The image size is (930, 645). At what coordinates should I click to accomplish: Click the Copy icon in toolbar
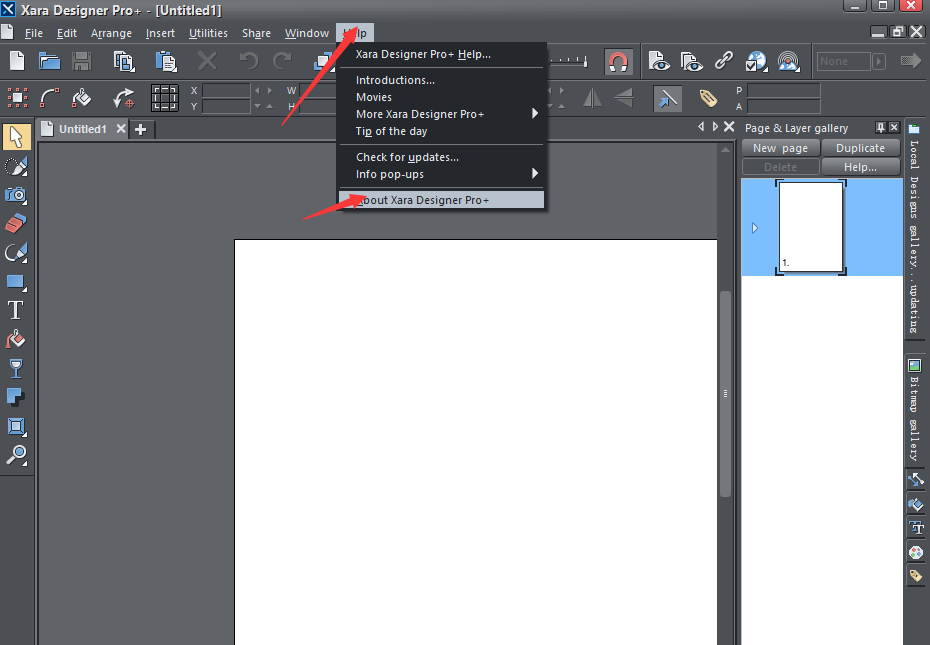124,61
